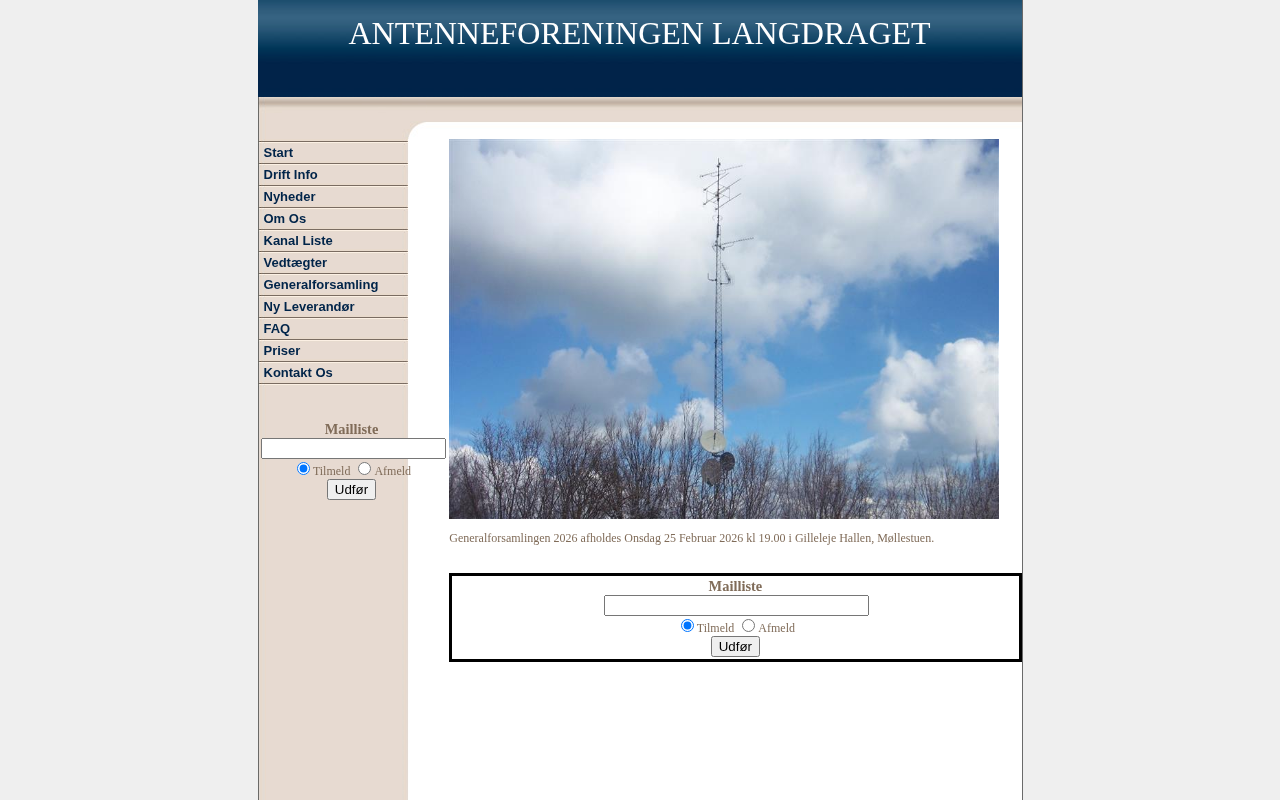The image size is (1280, 800).
Task: Open the Drift Info page
Action: tap(333, 175)
